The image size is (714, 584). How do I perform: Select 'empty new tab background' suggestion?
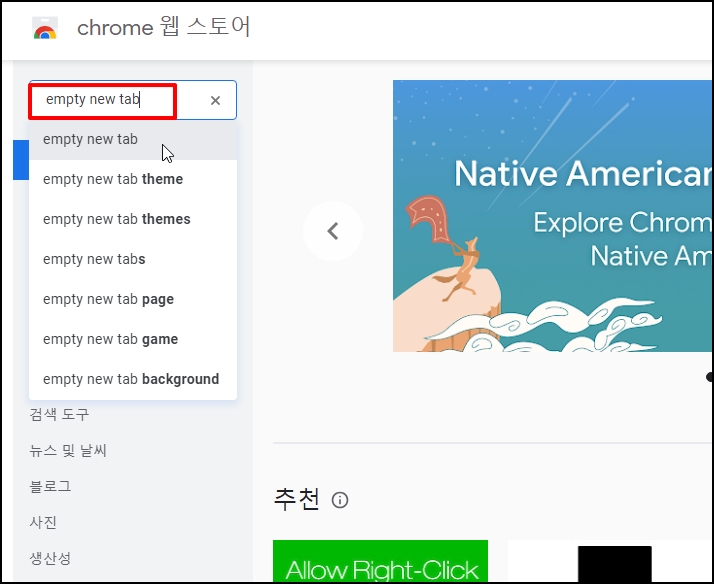tap(133, 379)
